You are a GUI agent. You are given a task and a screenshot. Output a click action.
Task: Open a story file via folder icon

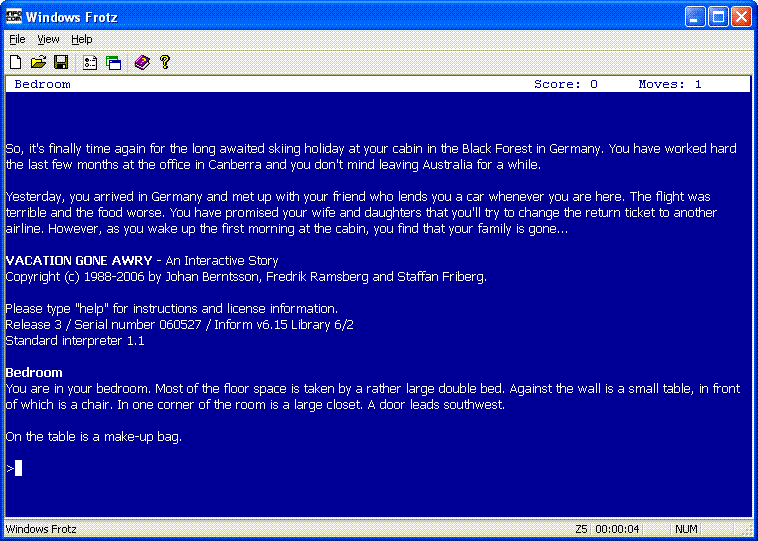click(x=38, y=62)
